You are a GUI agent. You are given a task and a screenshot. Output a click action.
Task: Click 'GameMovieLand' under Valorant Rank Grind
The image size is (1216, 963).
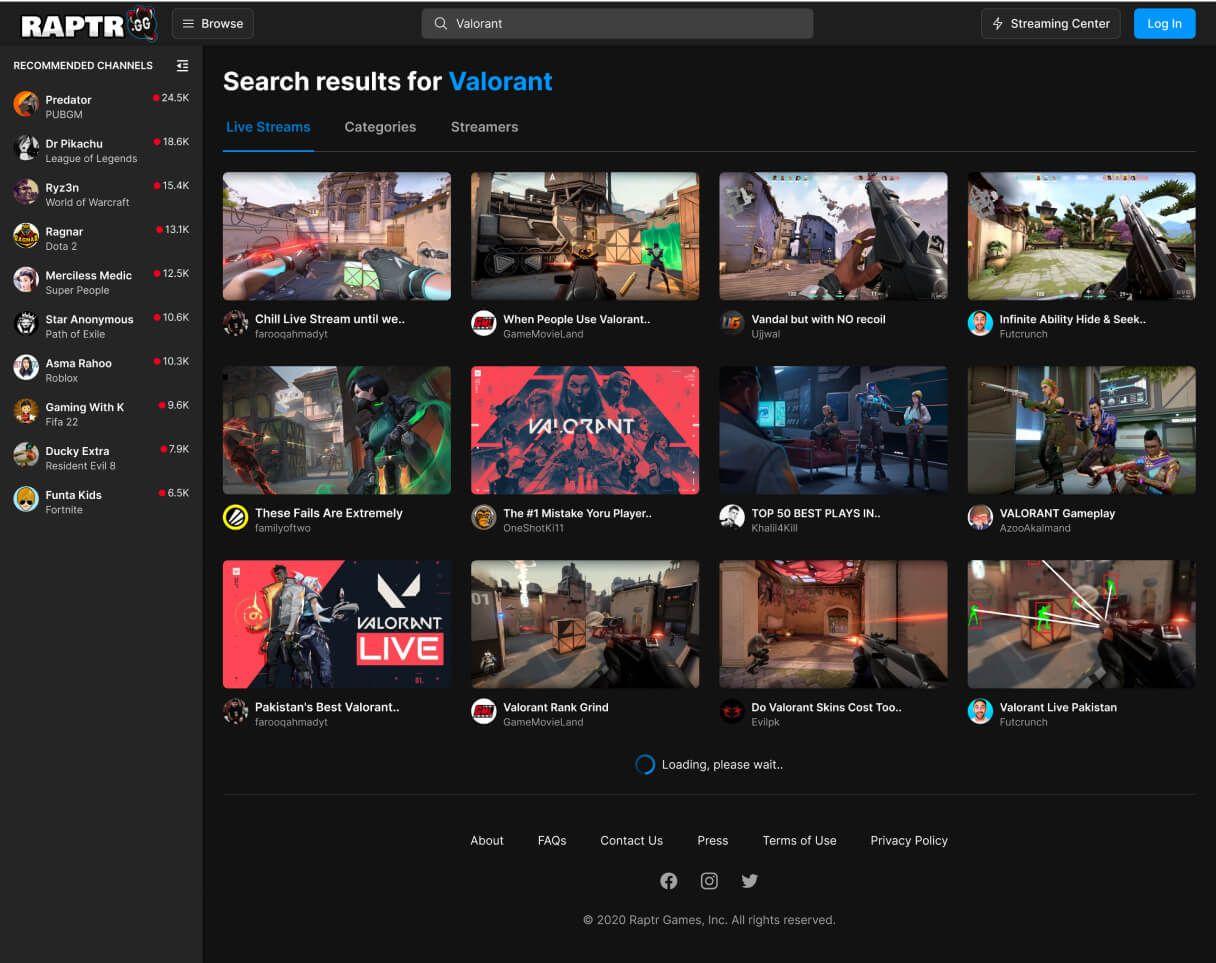[x=543, y=722]
